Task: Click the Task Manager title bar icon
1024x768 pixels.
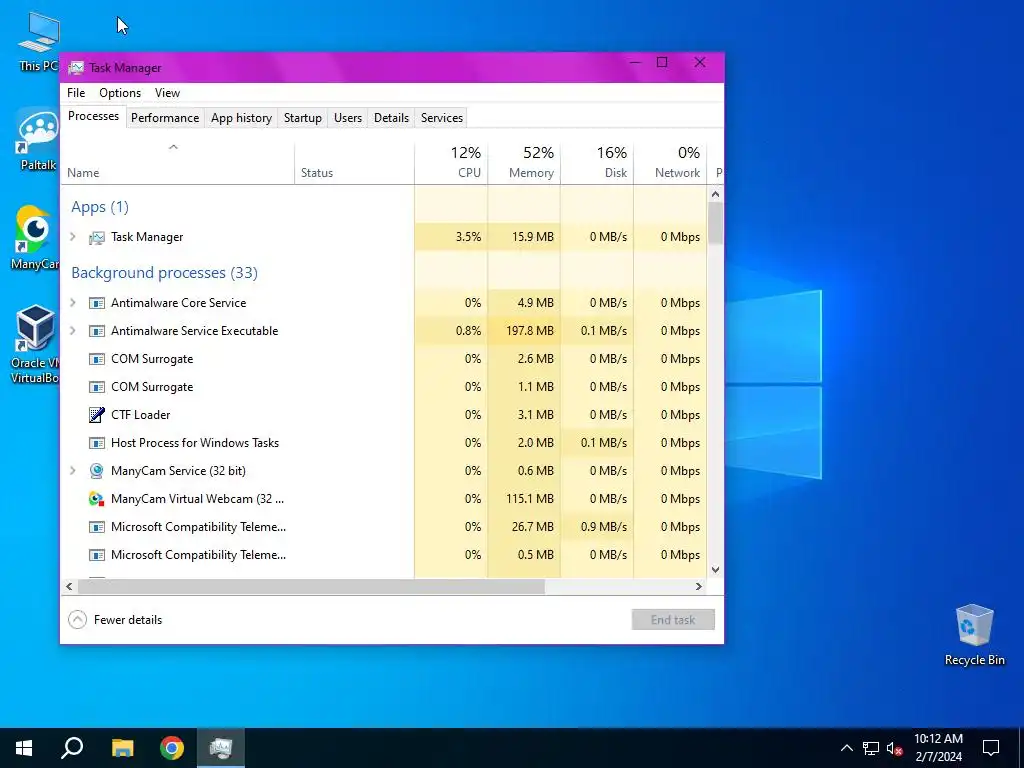Action: [x=76, y=68]
